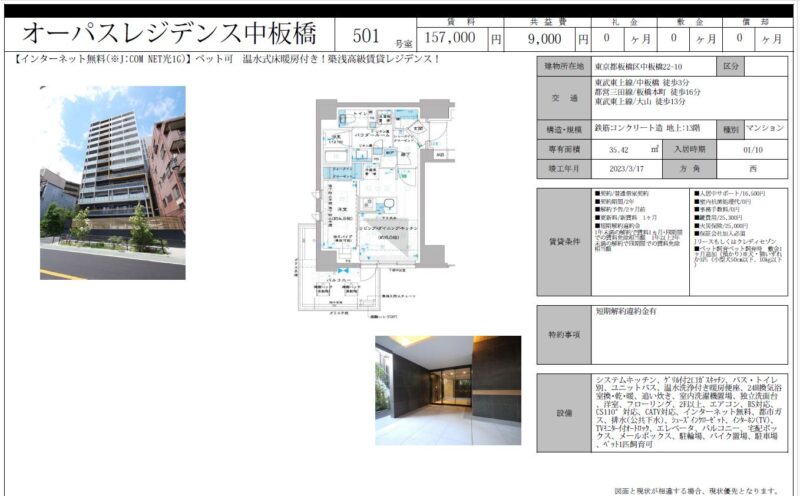The height and width of the screenshot is (496, 800).
Task: Click the property title オーパスレジデンス中板橋
Action: click(x=168, y=35)
